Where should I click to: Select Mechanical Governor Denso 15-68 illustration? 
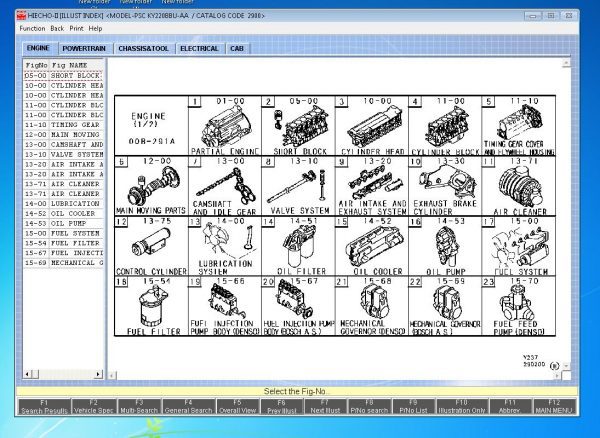pyautogui.click(x=372, y=306)
